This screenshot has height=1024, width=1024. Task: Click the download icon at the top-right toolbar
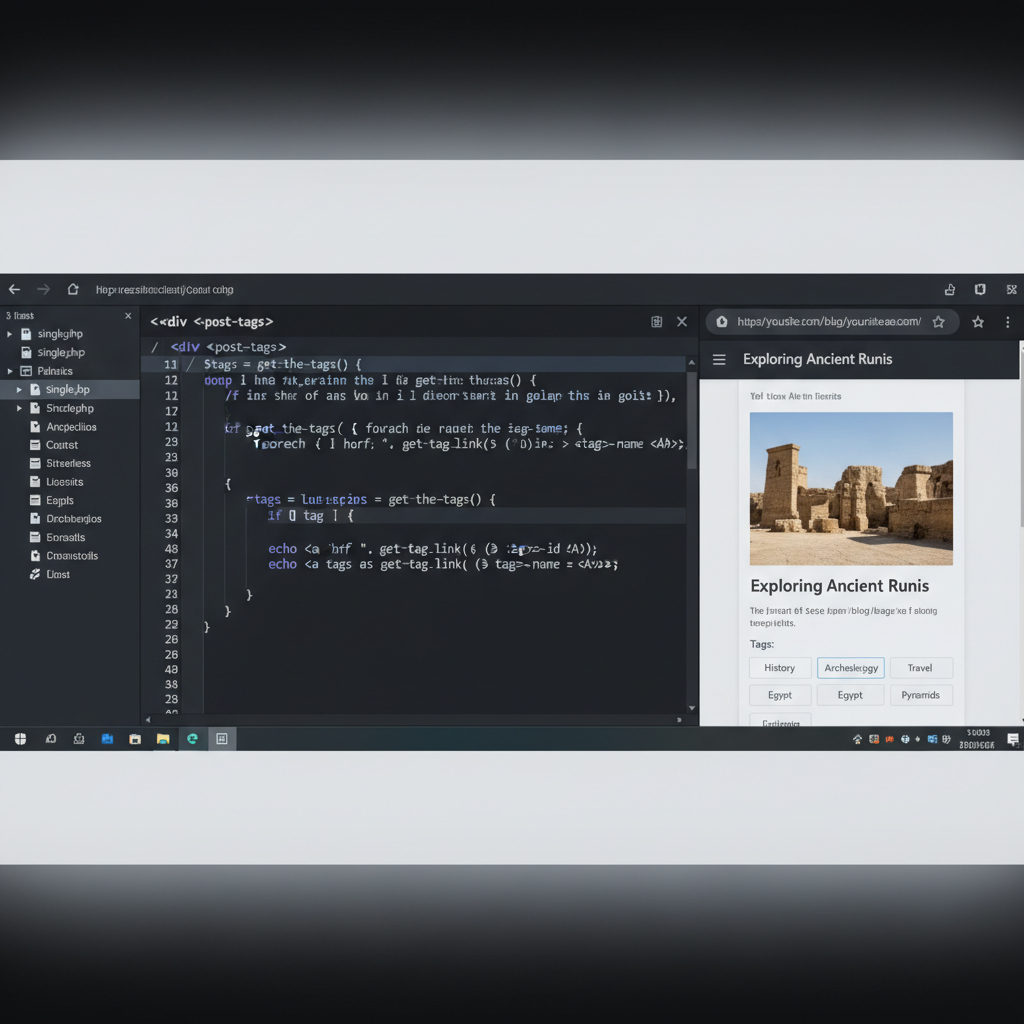[949, 289]
